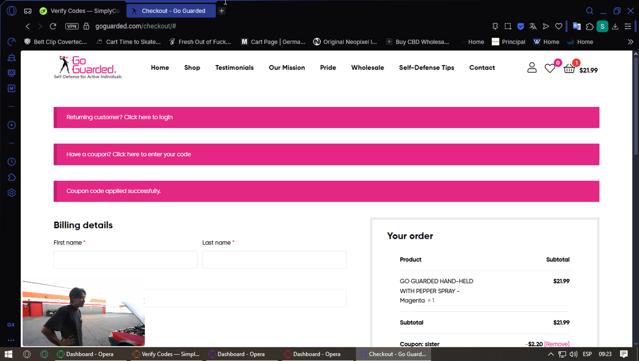Click Returning customer login link
The width and height of the screenshot is (639, 361).
(148, 117)
